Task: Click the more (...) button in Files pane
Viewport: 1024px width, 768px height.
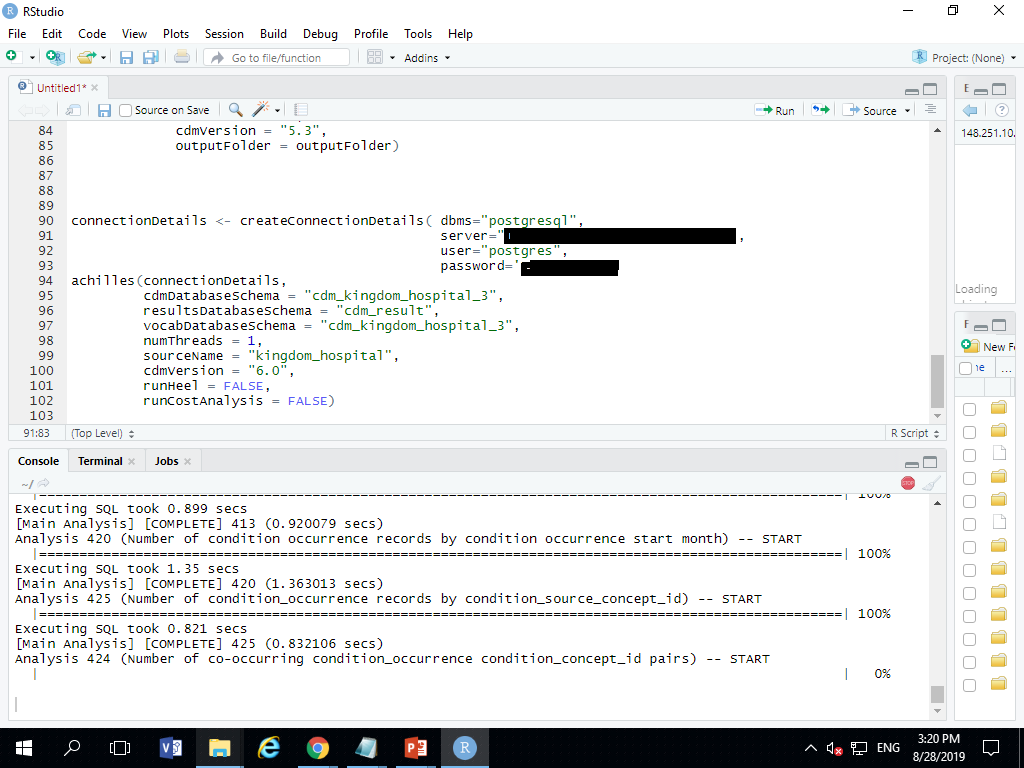Action: (x=1006, y=368)
